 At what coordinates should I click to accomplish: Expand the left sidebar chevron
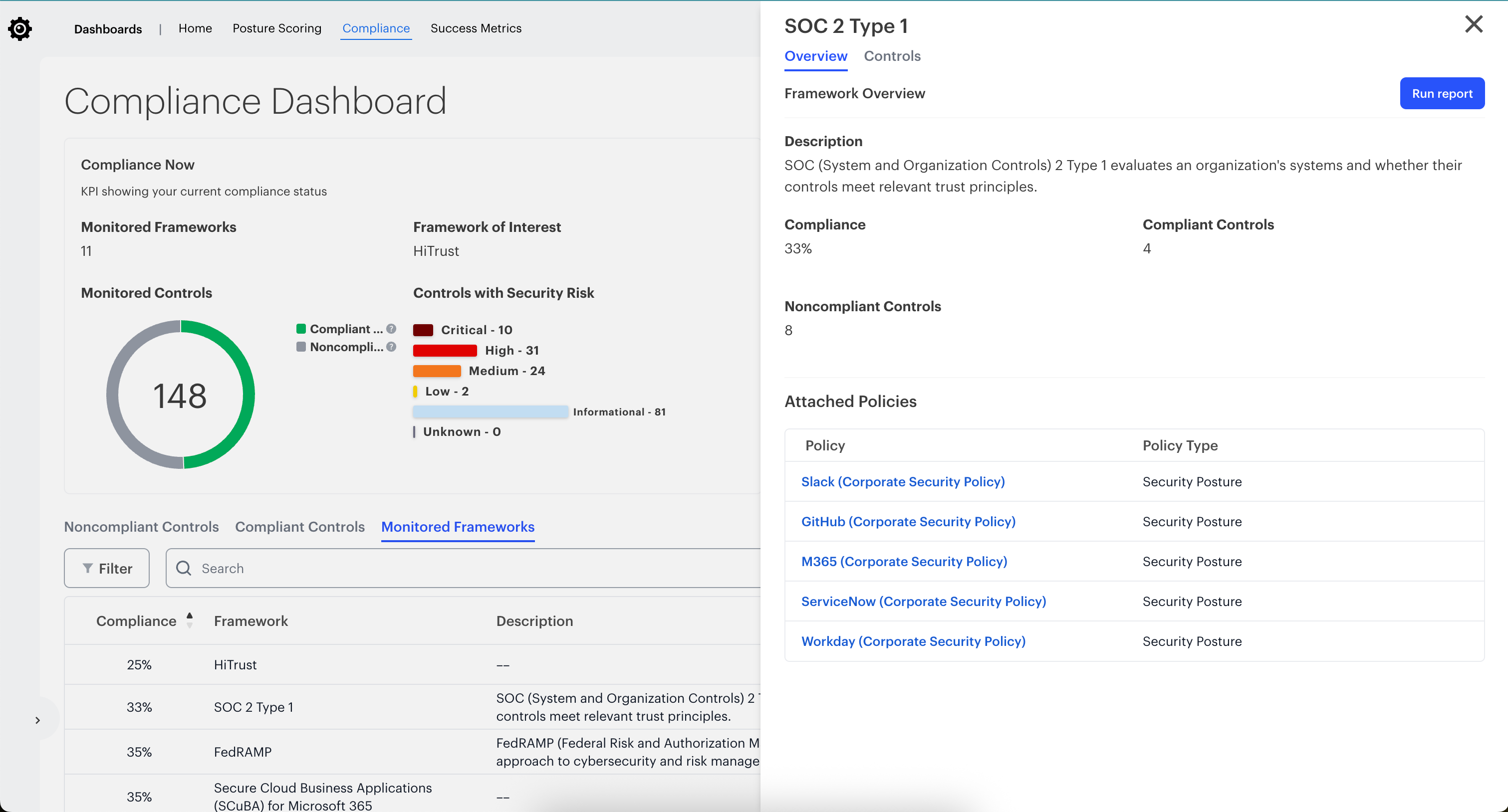37,720
